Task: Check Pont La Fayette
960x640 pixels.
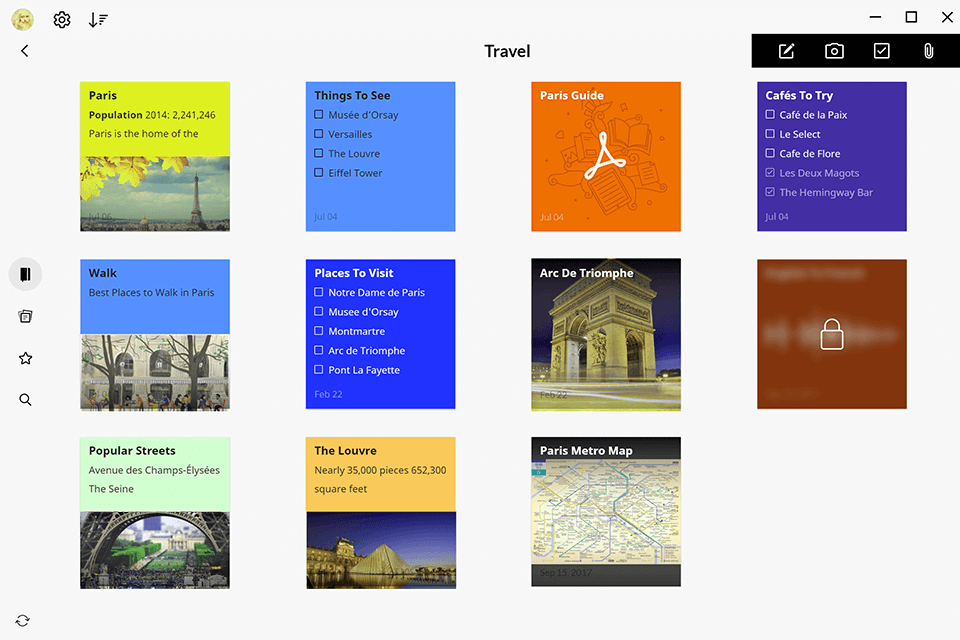Action: pyautogui.click(x=318, y=370)
